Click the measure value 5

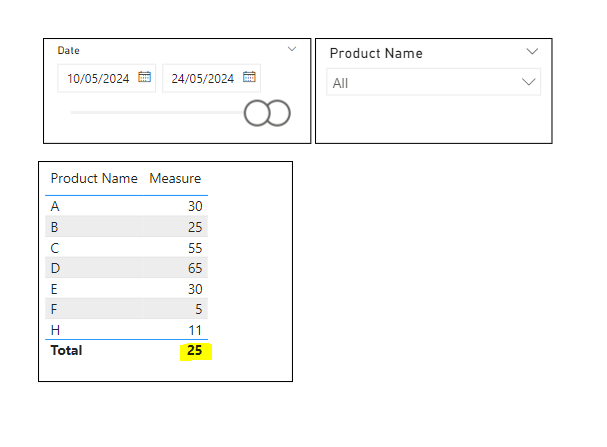pyautogui.click(x=199, y=309)
